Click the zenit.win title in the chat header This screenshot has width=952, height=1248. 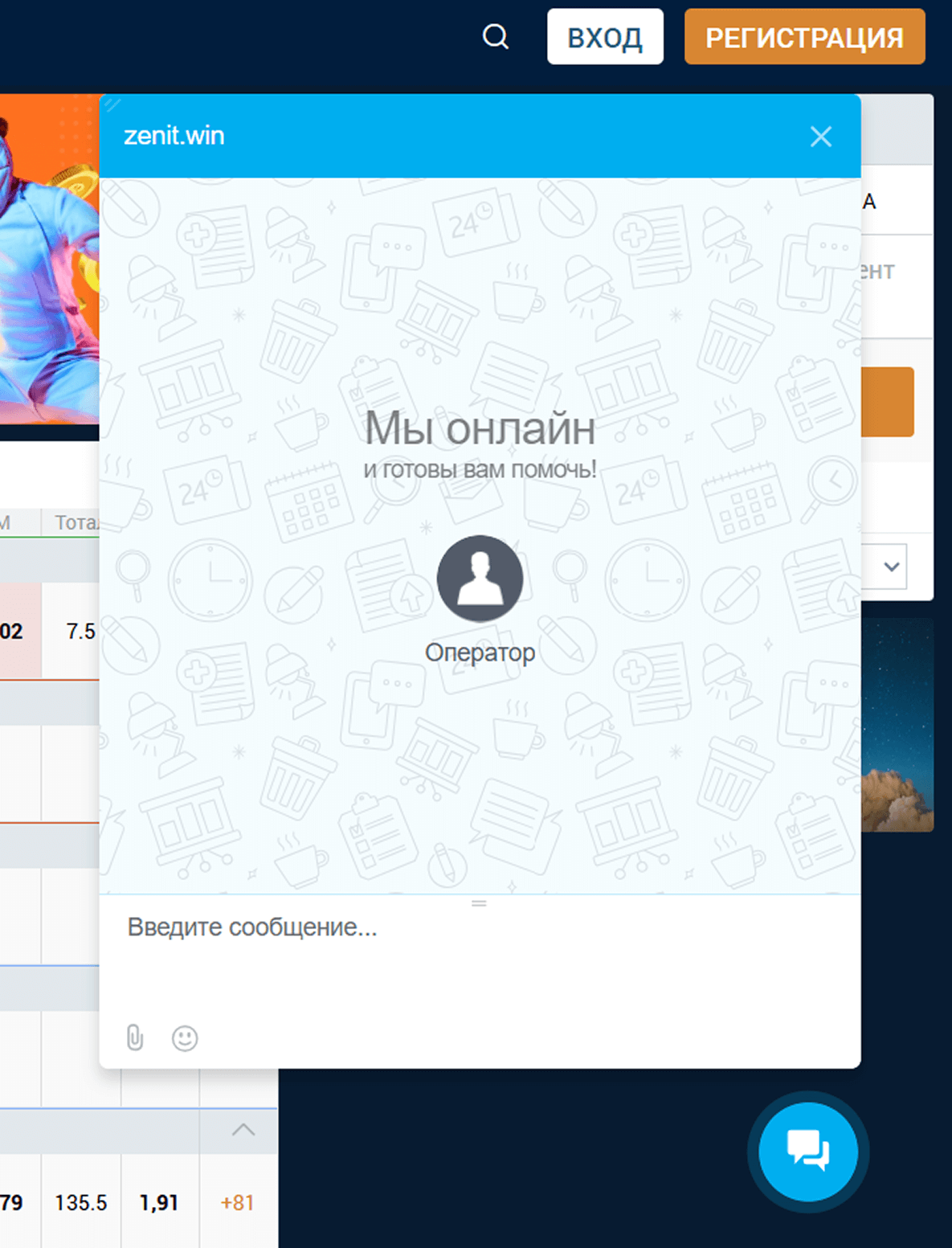tap(174, 136)
